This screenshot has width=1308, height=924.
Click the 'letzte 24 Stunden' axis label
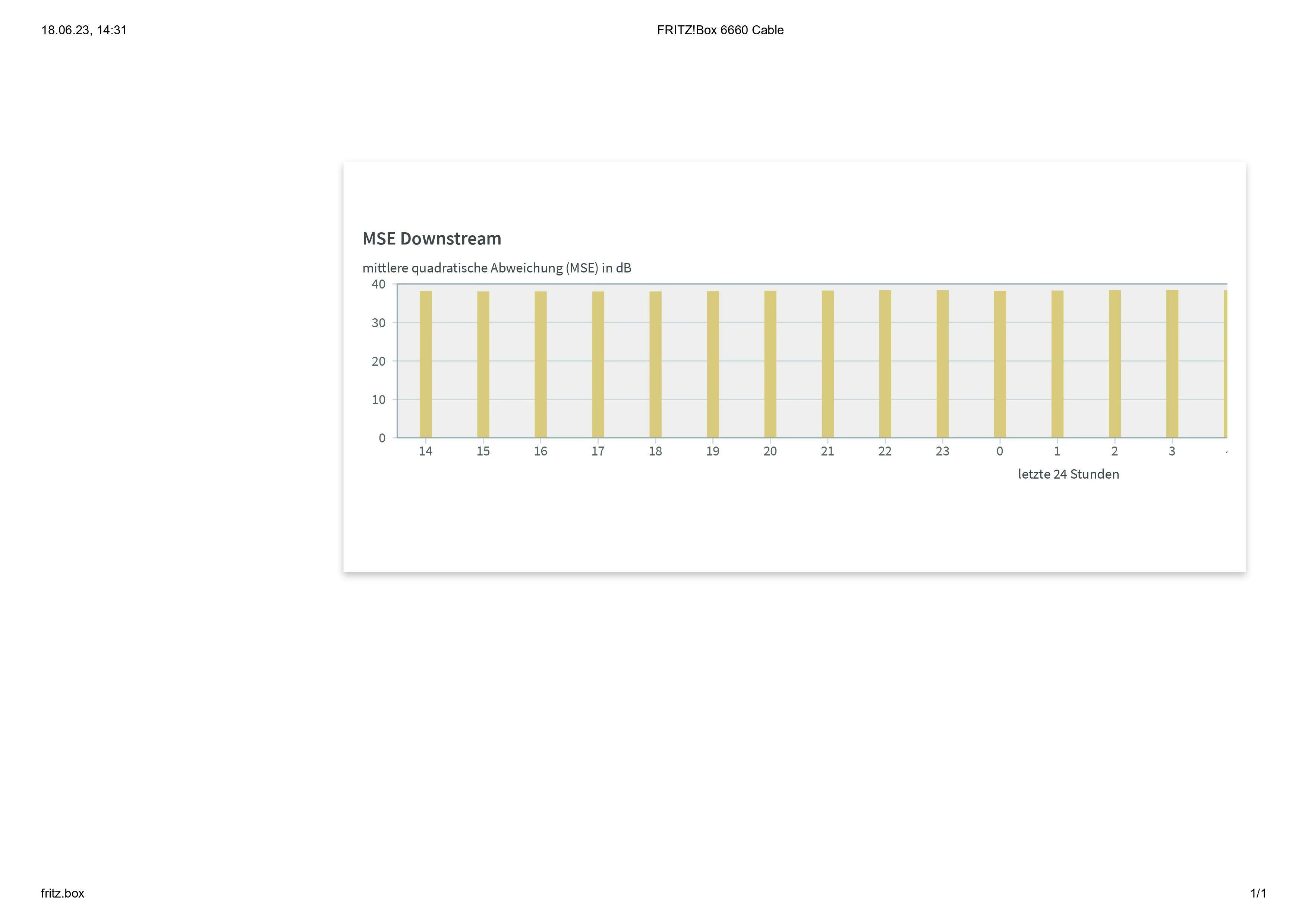pyautogui.click(x=1068, y=474)
